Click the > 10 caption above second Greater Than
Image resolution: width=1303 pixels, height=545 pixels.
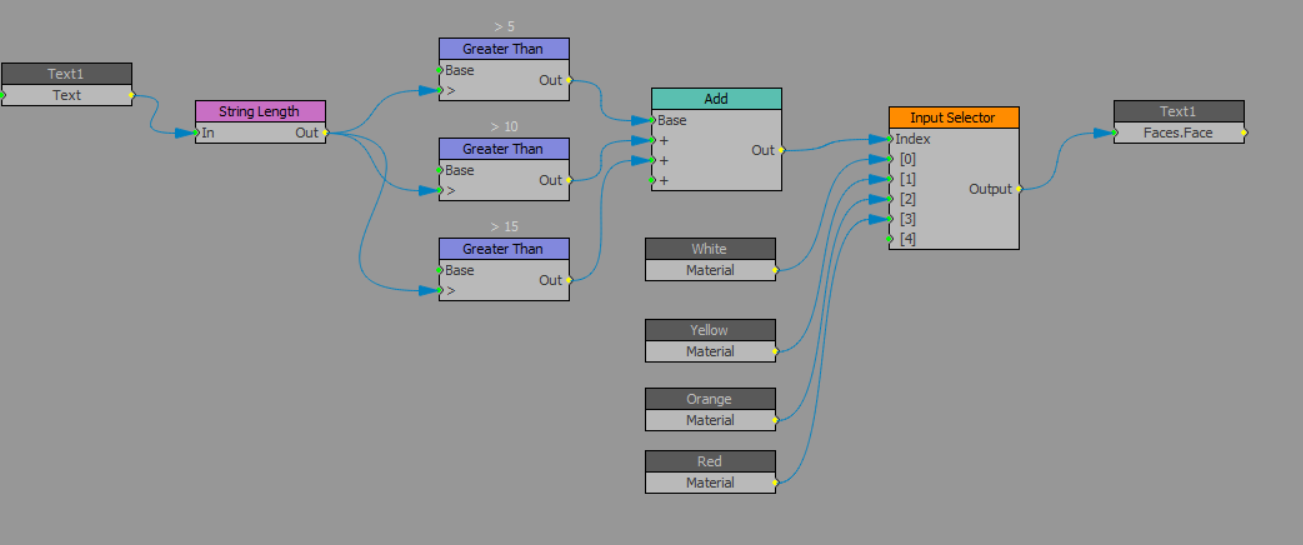(x=504, y=126)
